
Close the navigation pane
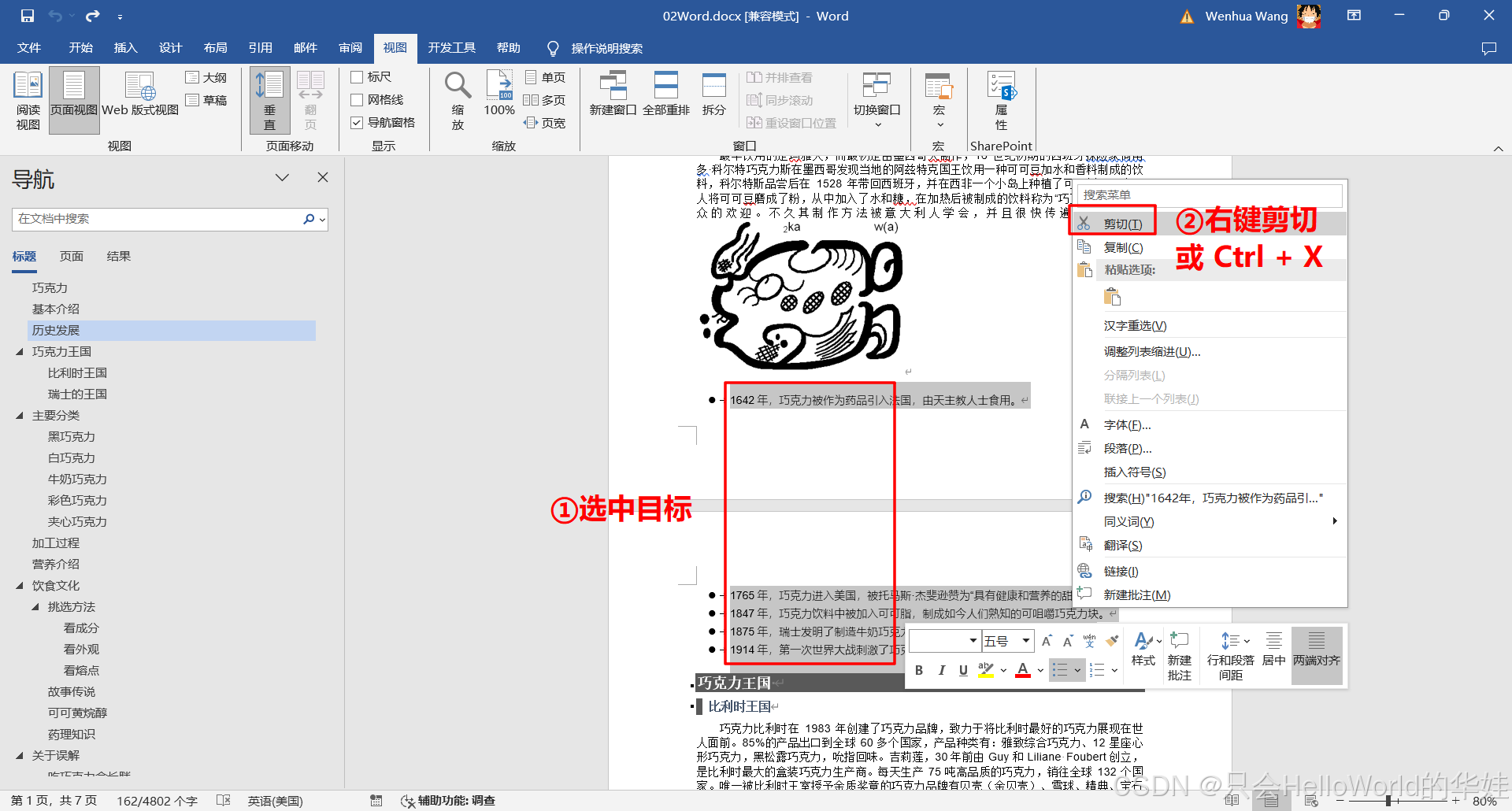coord(323,178)
